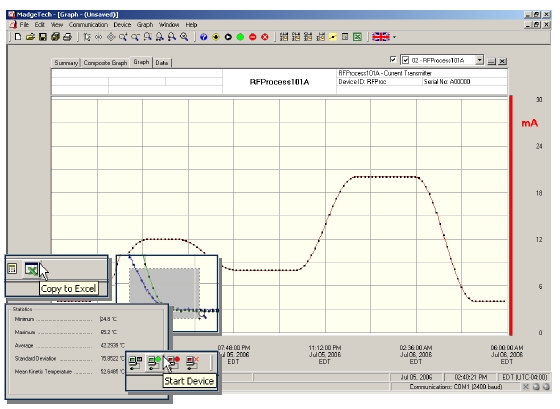The image size is (560, 409).
Task: Open the Help menu
Action: coord(191,25)
